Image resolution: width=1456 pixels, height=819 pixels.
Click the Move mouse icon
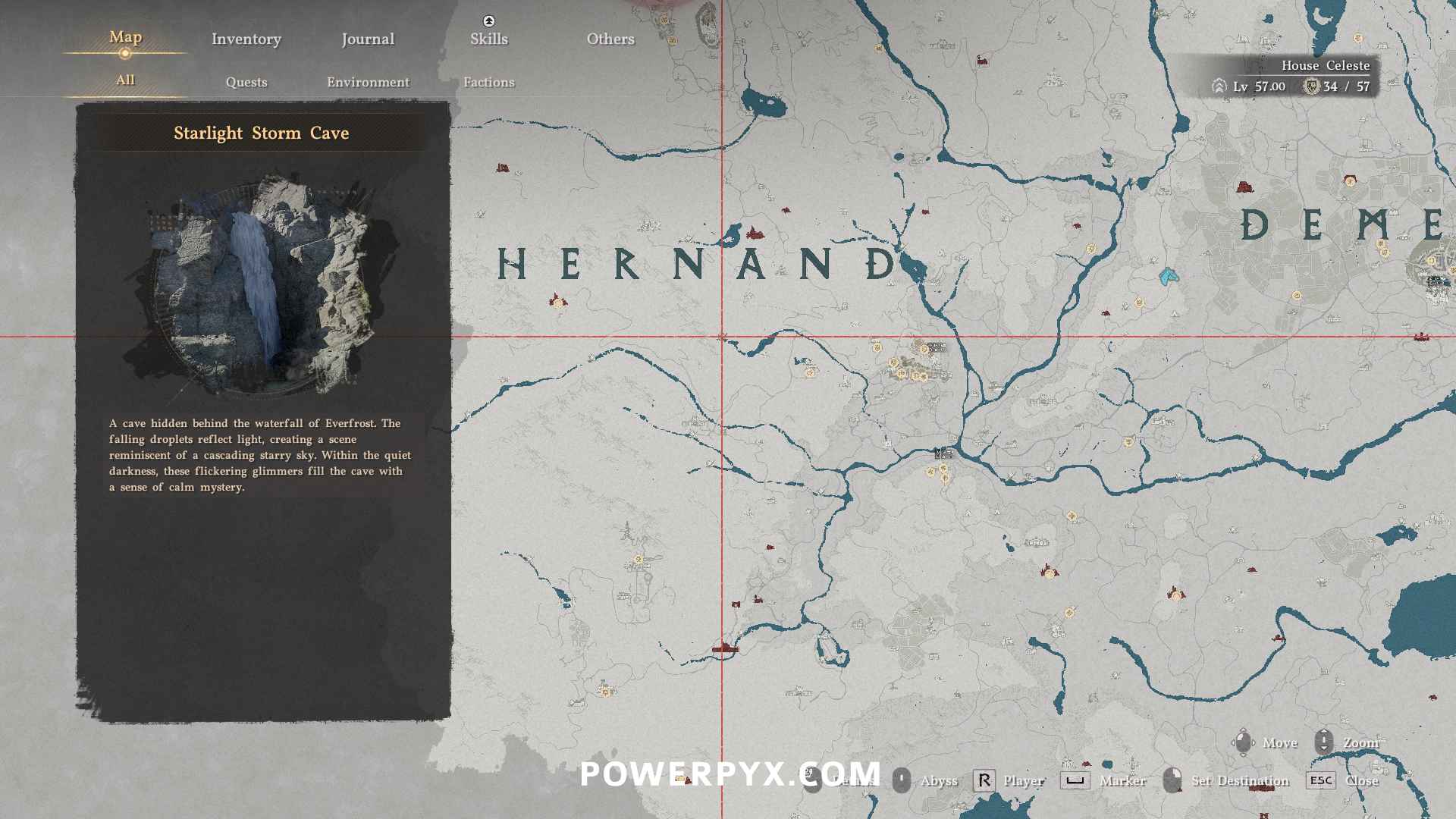click(1244, 742)
